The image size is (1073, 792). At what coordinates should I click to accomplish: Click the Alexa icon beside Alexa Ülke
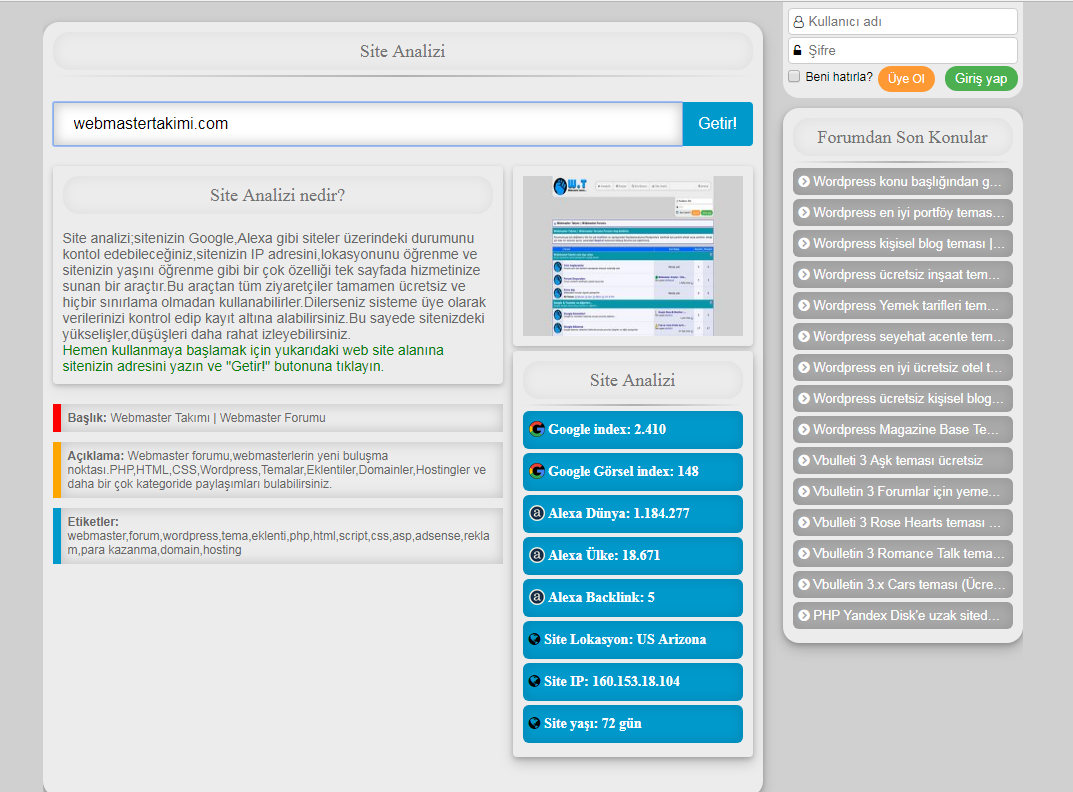[537, 555]
